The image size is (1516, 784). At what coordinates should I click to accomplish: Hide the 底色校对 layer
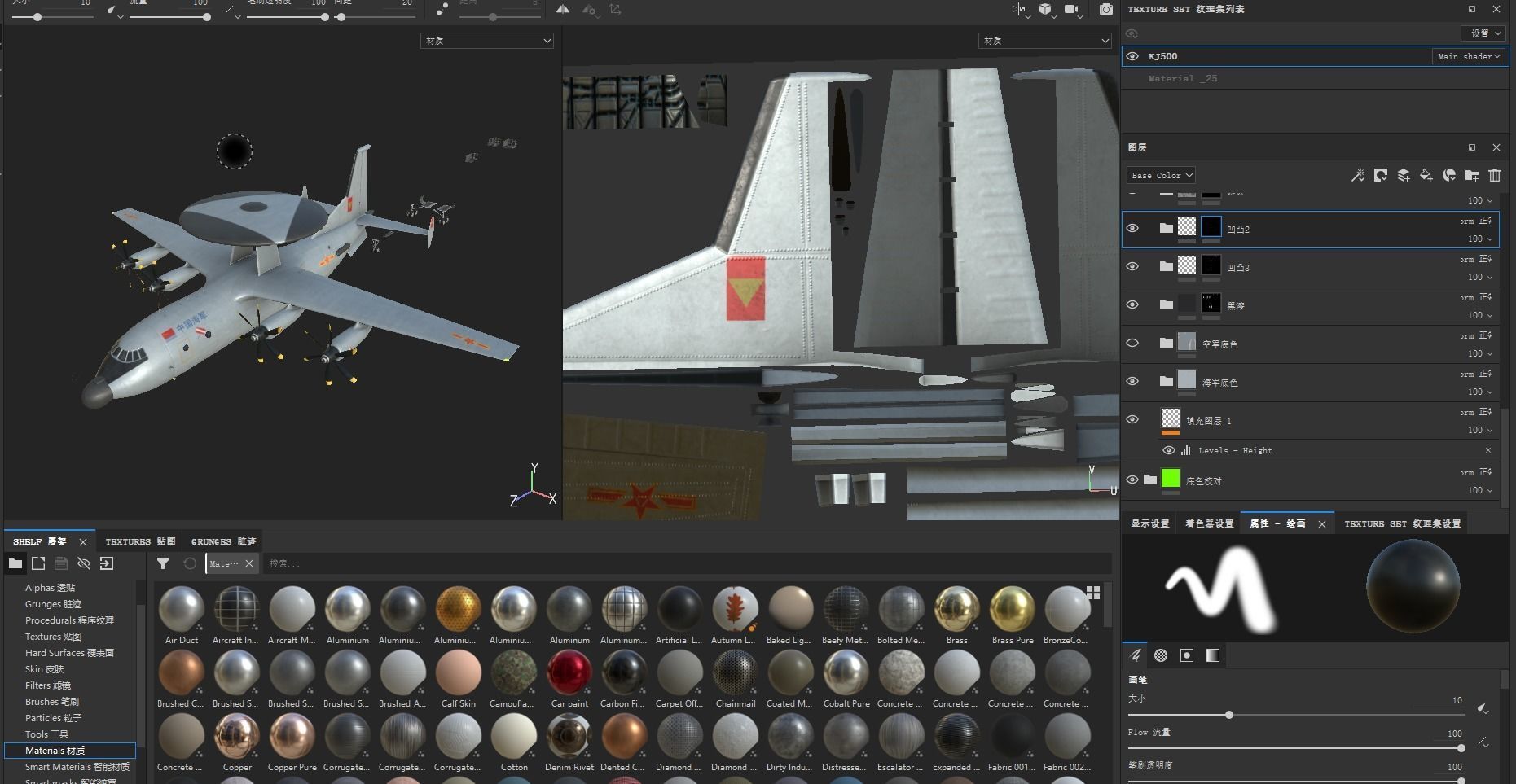1132,480
